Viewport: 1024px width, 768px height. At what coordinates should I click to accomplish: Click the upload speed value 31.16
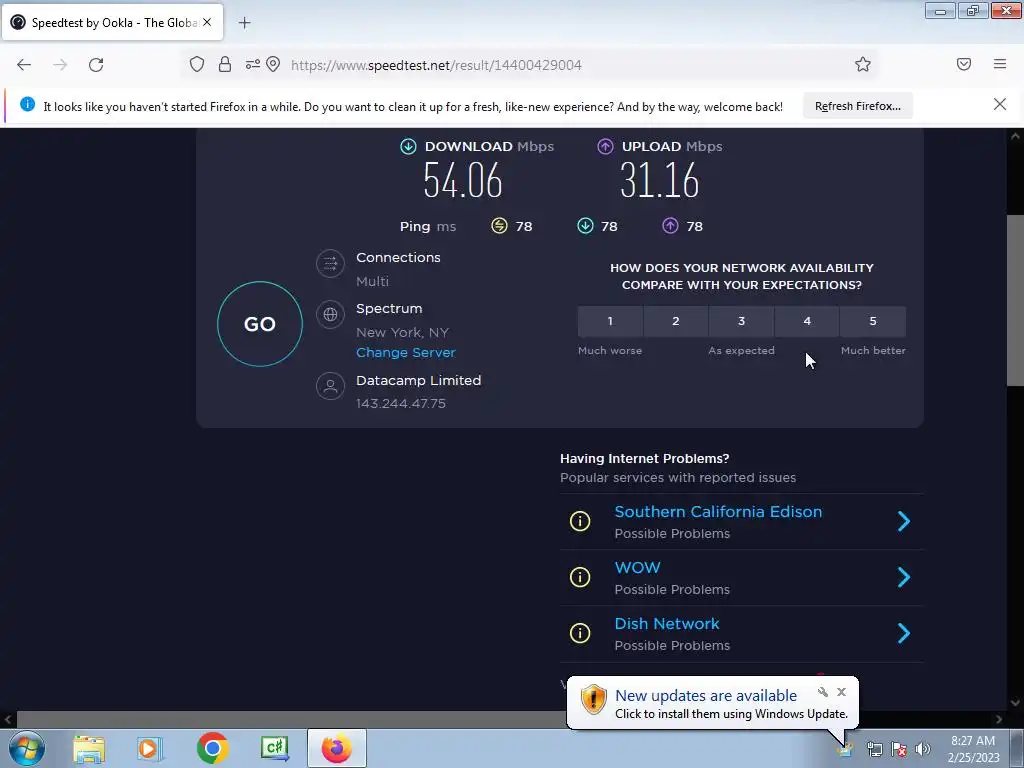(660, 180)
